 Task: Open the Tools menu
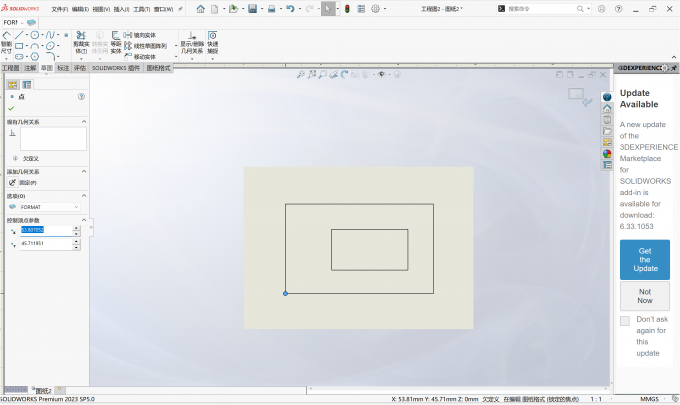click(x=141, y=9)
